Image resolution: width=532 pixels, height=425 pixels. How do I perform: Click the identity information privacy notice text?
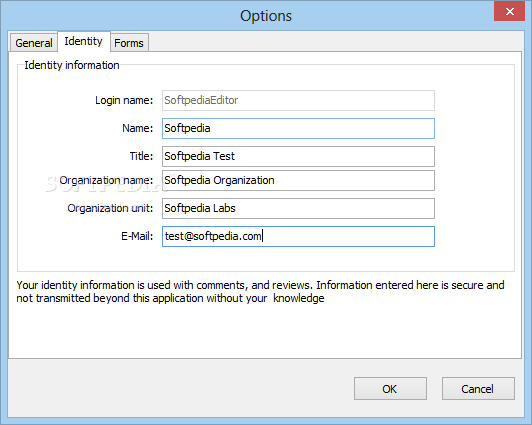(260, 292)
